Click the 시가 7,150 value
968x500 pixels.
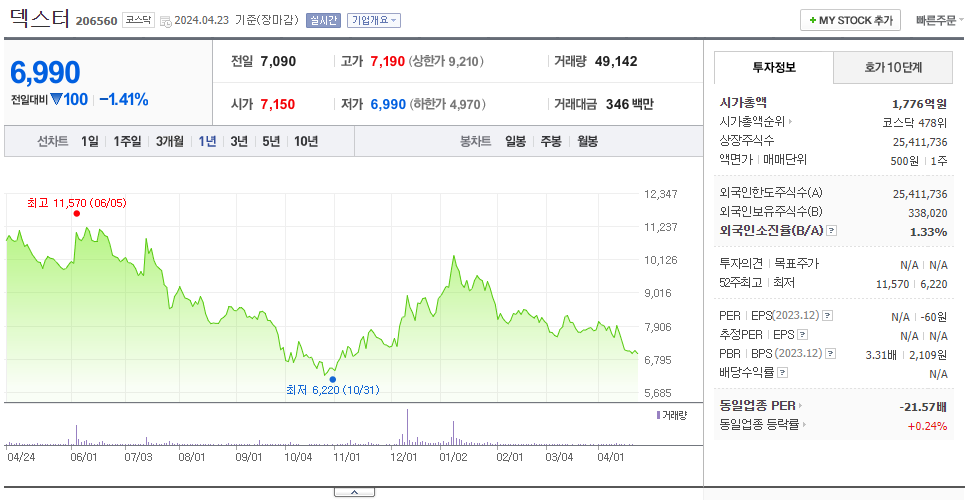[x=278, y=104]
